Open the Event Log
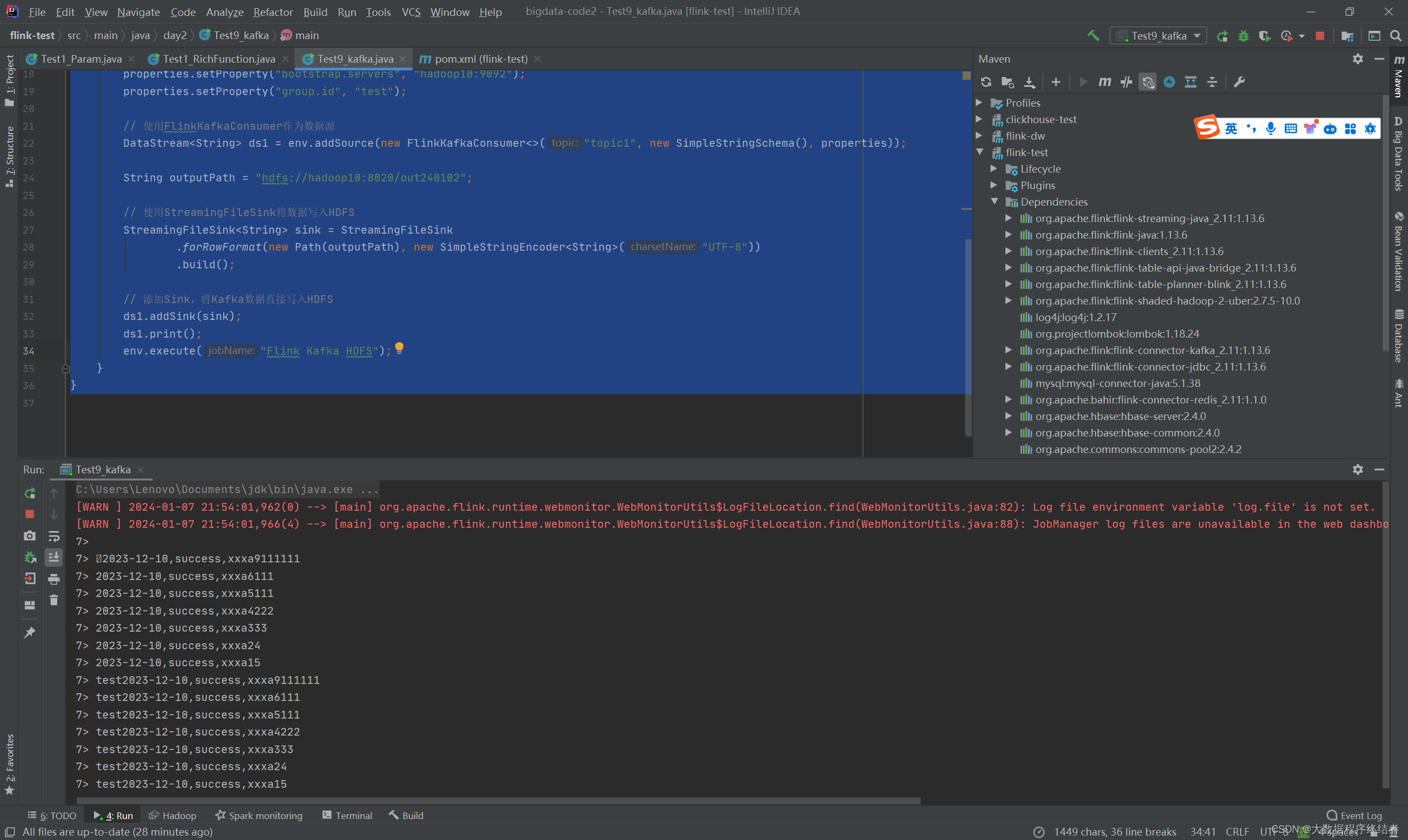This screenshot has height=840, width=1408. [x=1354, y=815]
